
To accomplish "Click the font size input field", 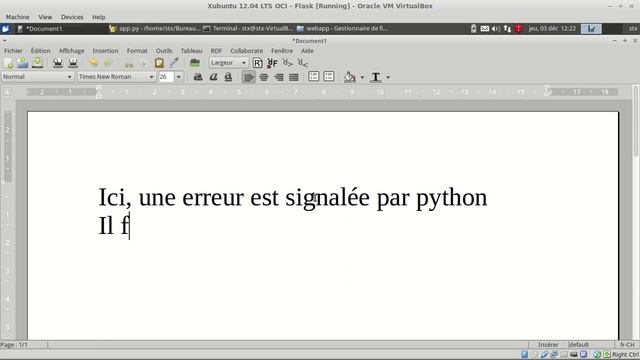I will tap(166, 77).
